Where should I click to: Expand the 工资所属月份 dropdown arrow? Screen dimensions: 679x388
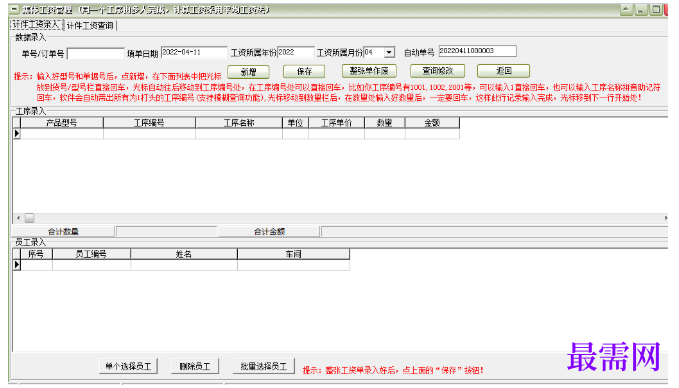click(x=389, y=52)
